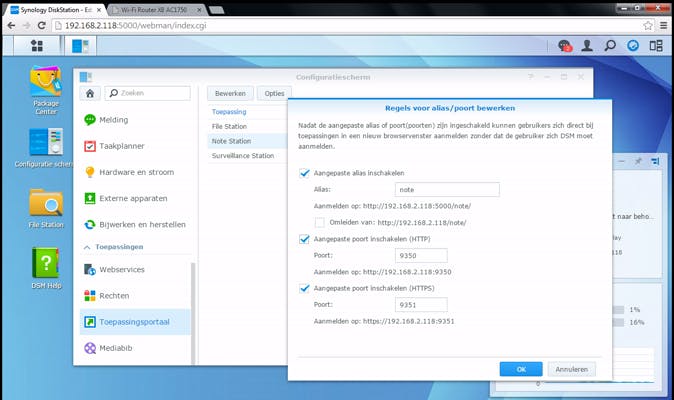Open Bijwerken en herstellen settings
This screenshot has height=400, width=674.
pyautogui.click(x=135, y=225)
